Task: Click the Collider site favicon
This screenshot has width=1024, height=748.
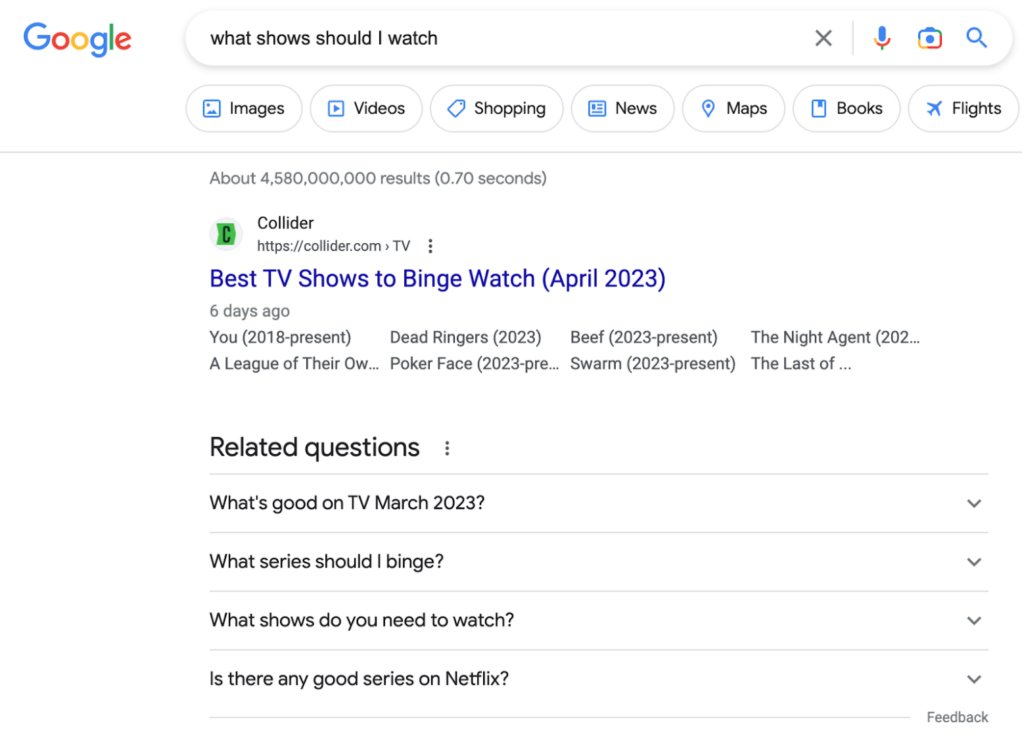Action: pos(226,234)
